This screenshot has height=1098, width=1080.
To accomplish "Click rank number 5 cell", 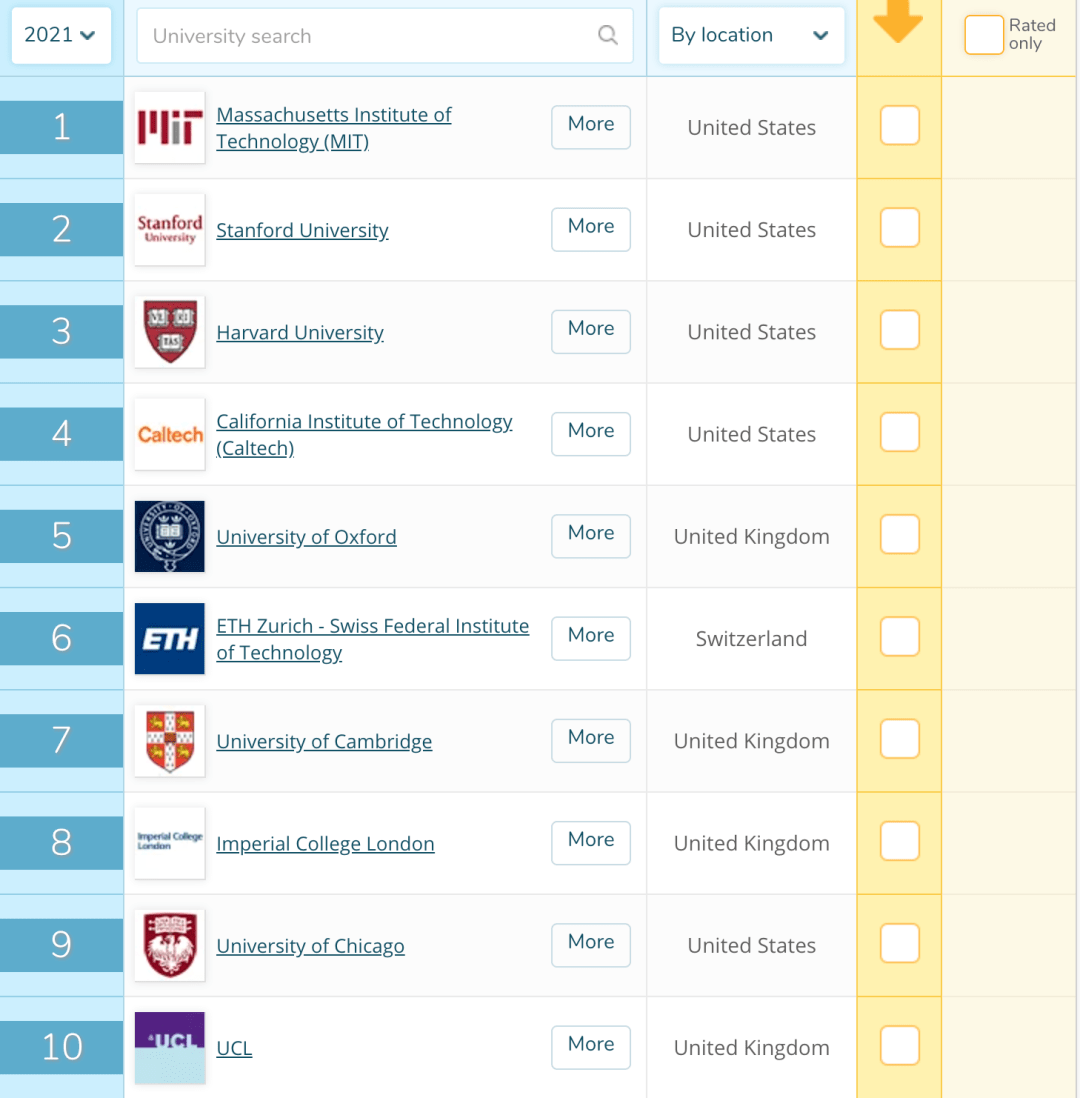I will click(62, 536).
